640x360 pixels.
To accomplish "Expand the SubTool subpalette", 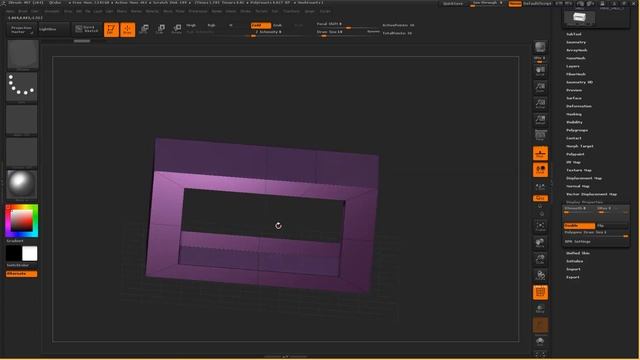I will click(x=574, y=34).
